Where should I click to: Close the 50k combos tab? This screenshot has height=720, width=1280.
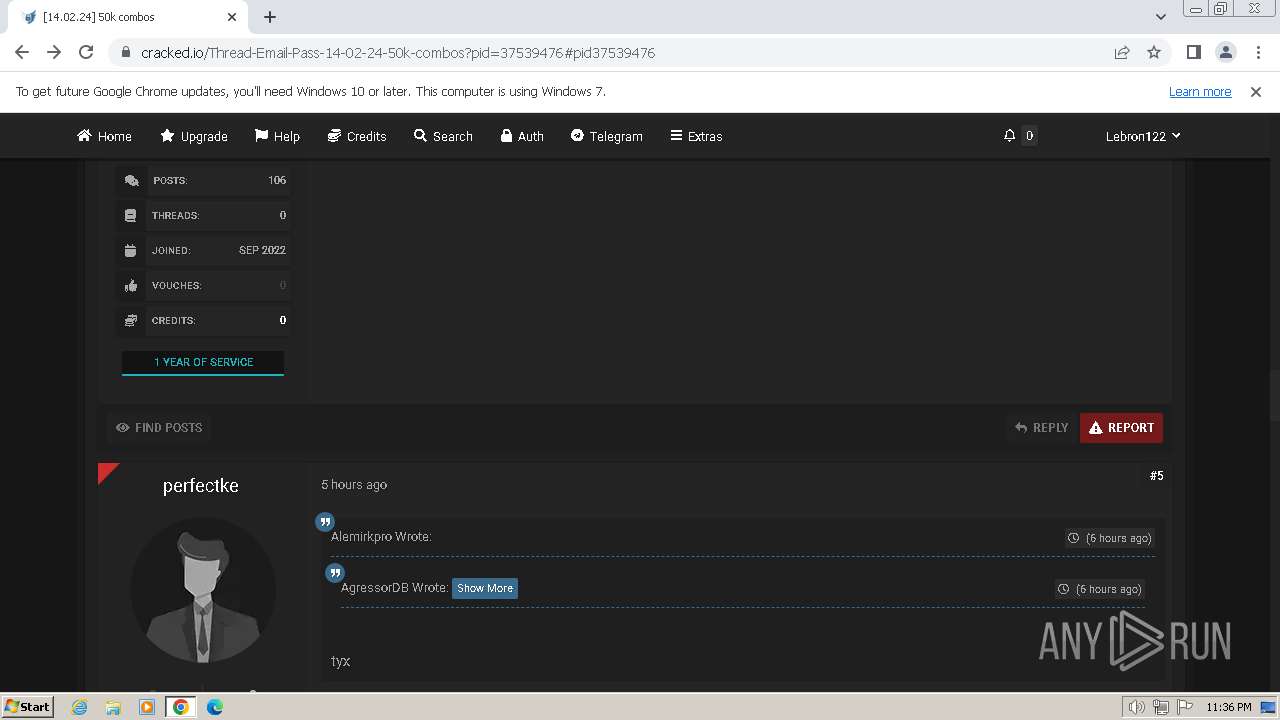[x=232, y=17]
